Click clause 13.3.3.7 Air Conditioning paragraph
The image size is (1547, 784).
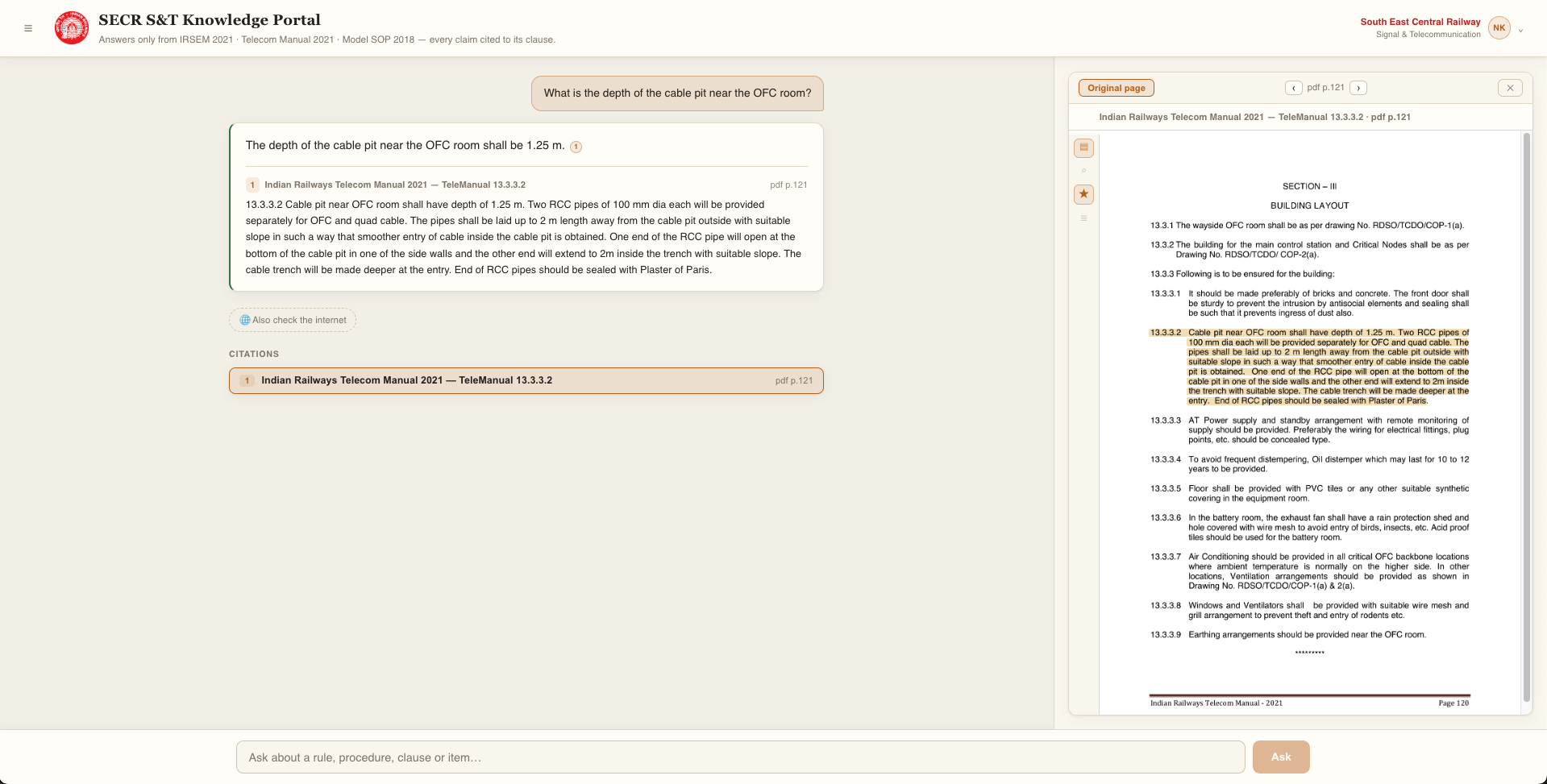pyautogui.click(x=1309, y=571)
